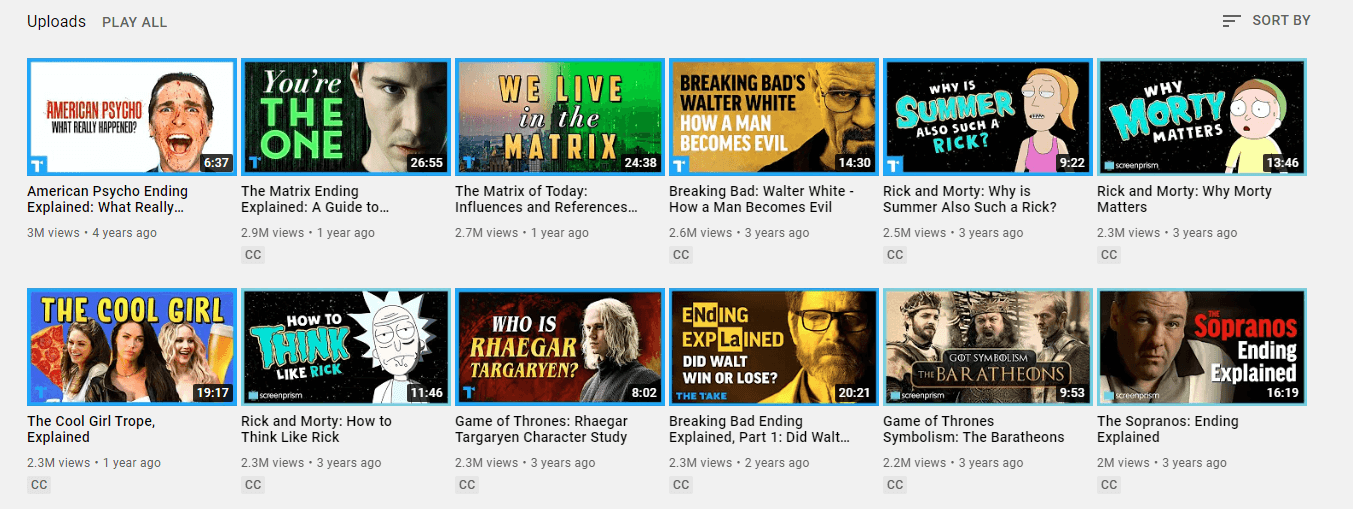The width and height of the screenshot is (1353, 509).
Task: Click '2.7M views • 1 year ago' text
Action: pyautogui.click(x=522, y=233)
